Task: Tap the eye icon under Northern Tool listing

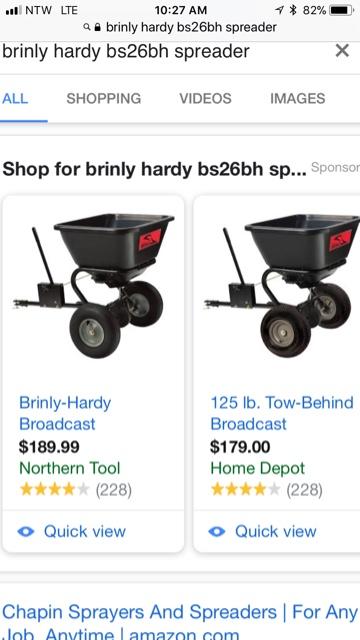Action: tap(26, 531)
